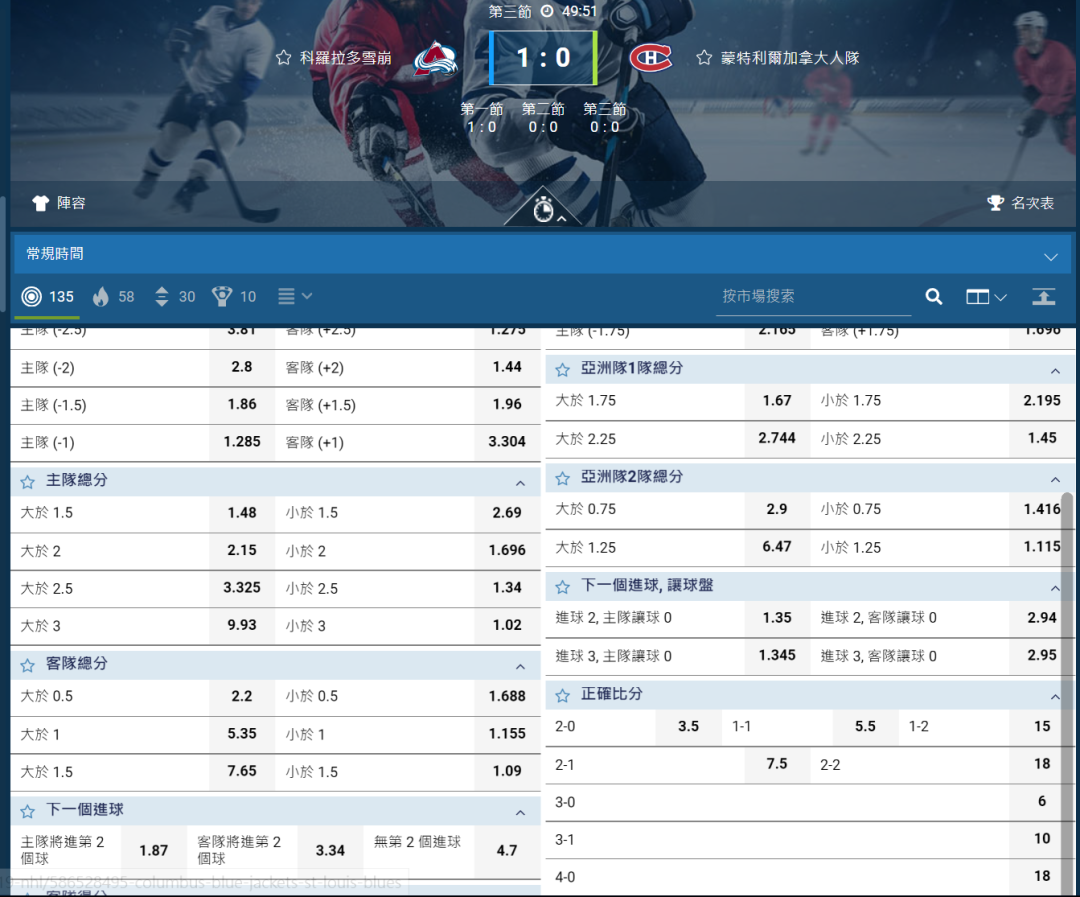Click the Montreal Canadiens team logo
1080x897 pixels.
(x=650, y=59)
